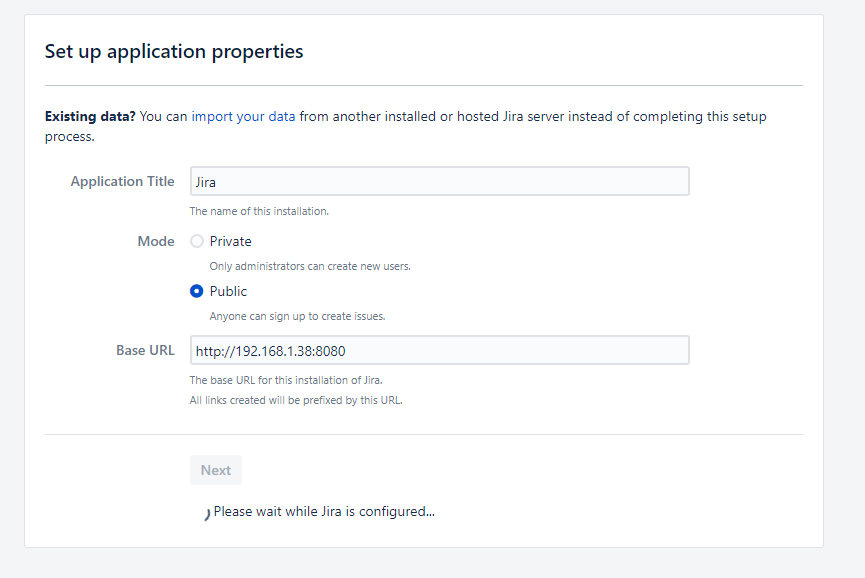Viewport: 865px width, 578px height.
Task: Click the bold 'Existing data?' text
Action: [90, 116]
